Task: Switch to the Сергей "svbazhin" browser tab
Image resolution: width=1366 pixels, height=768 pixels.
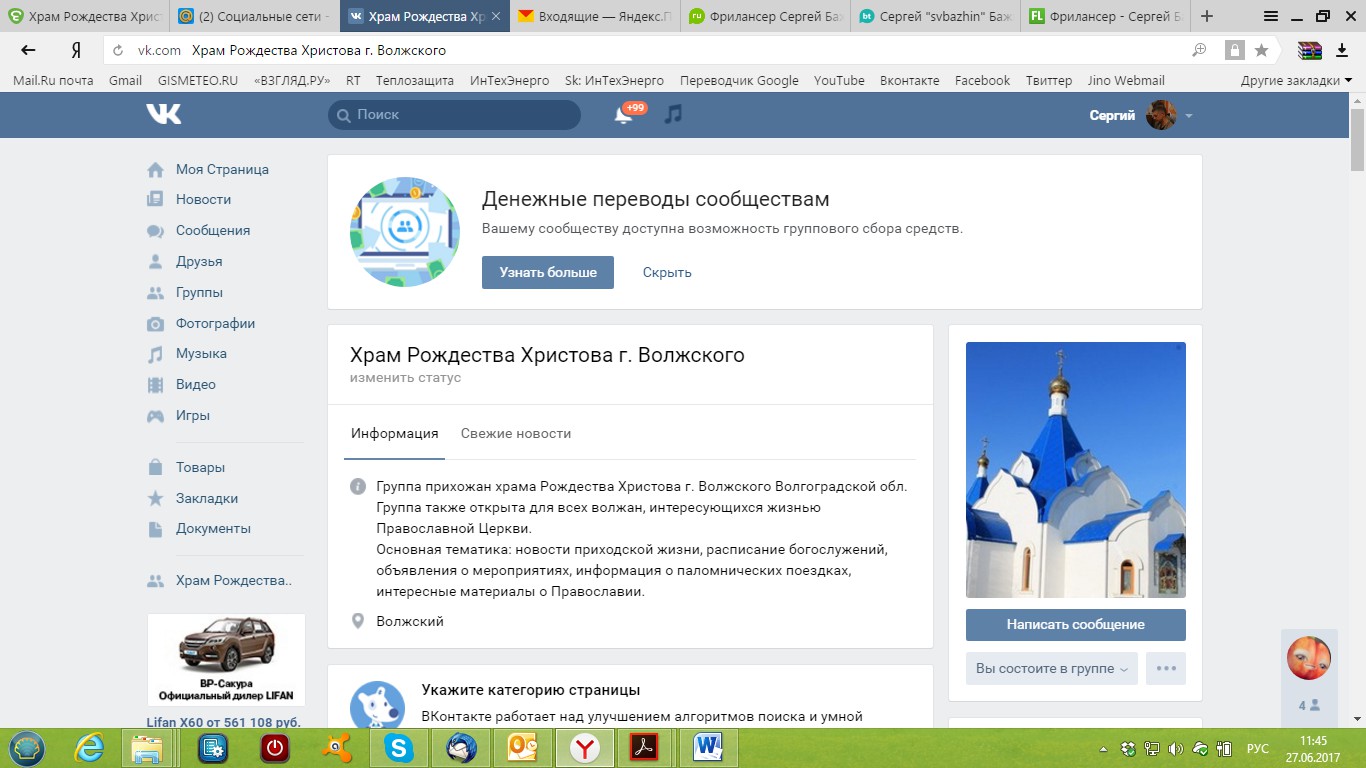Action: point(935,16)
